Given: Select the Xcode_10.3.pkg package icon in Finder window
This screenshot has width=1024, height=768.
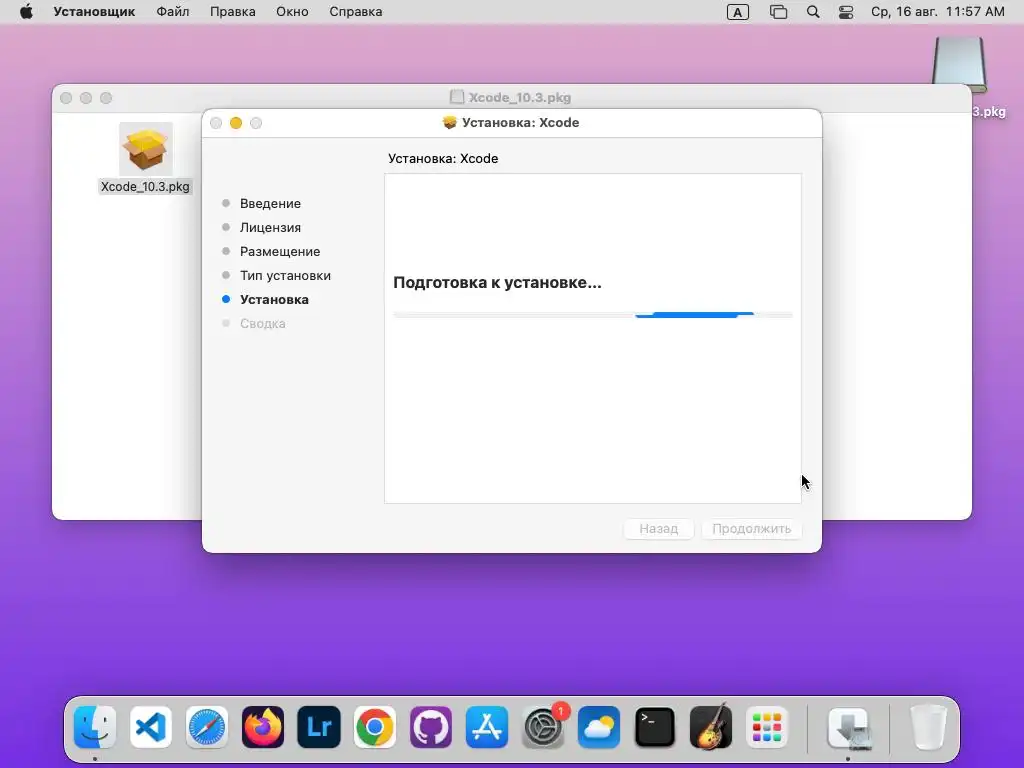Looking at the screenshot, I should pos(146,149).
